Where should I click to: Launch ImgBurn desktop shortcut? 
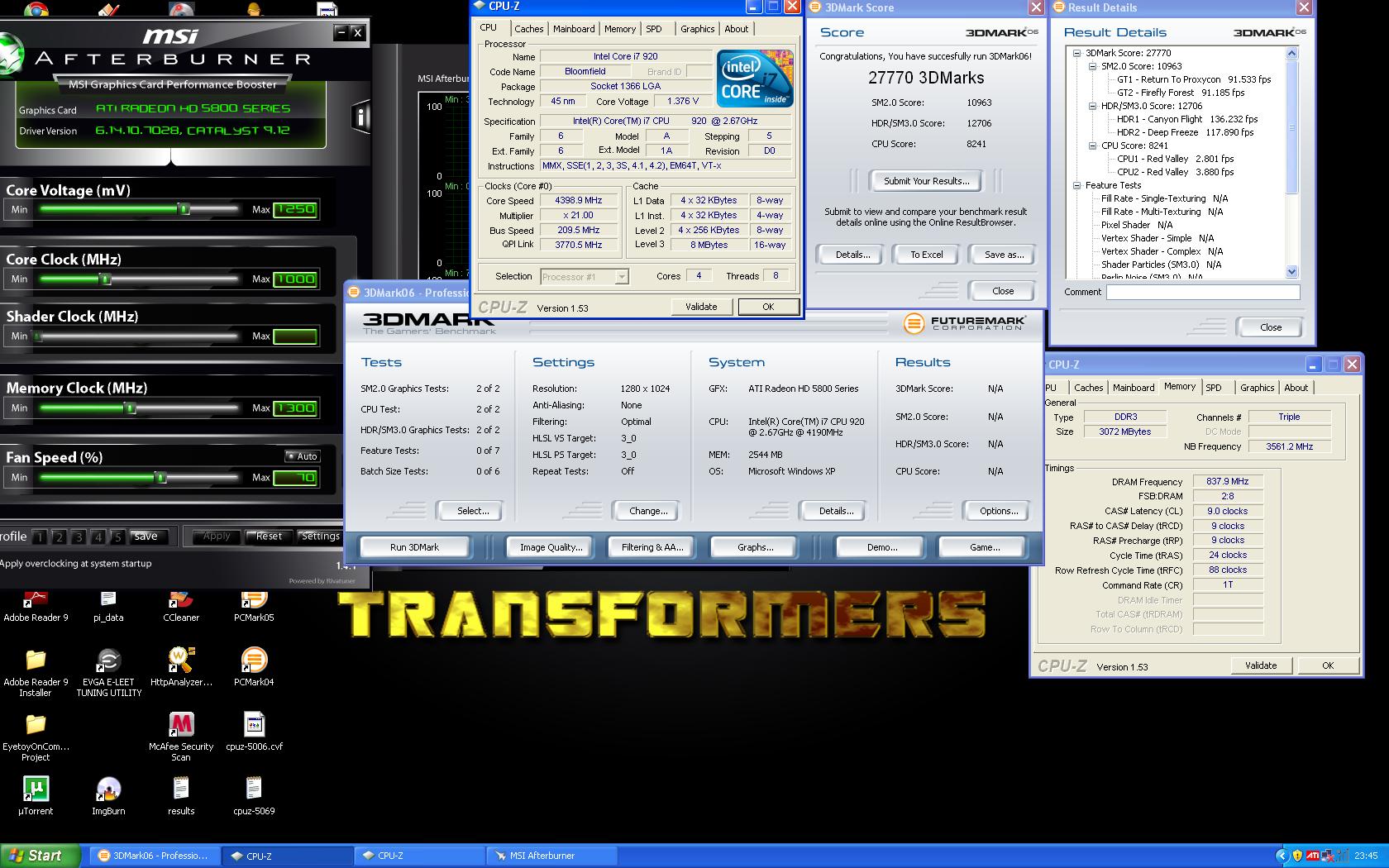click(x=108, y=796)
